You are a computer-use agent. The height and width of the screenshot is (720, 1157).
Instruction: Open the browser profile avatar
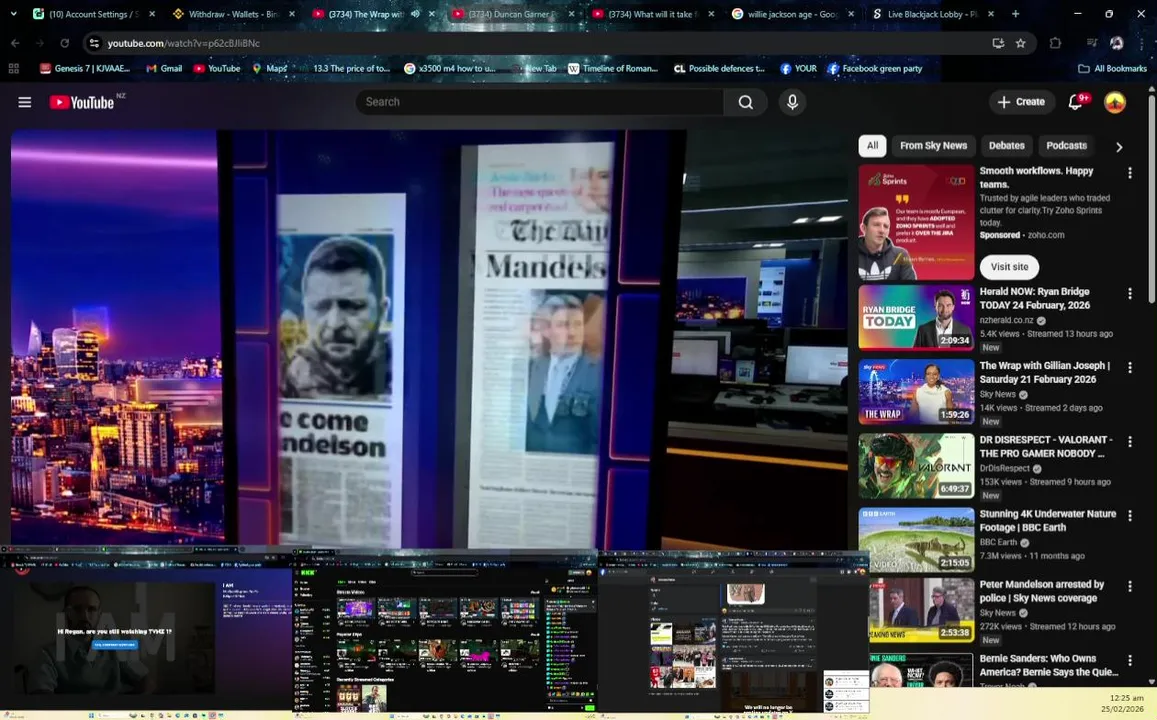(1117, 44)
